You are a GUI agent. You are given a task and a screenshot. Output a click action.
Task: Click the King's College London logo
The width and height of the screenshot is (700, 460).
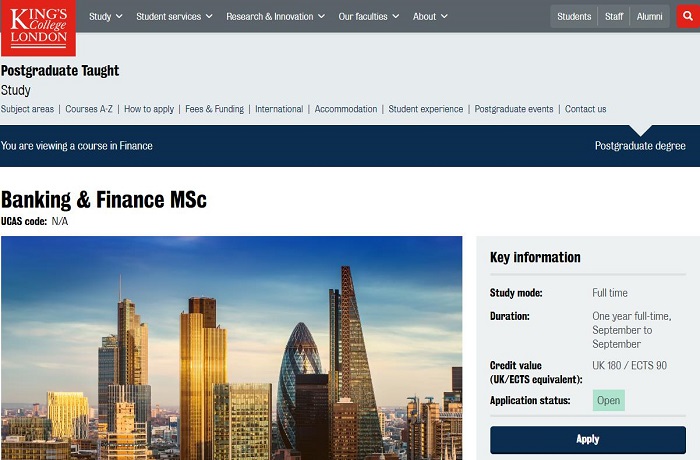coord(37,27)
